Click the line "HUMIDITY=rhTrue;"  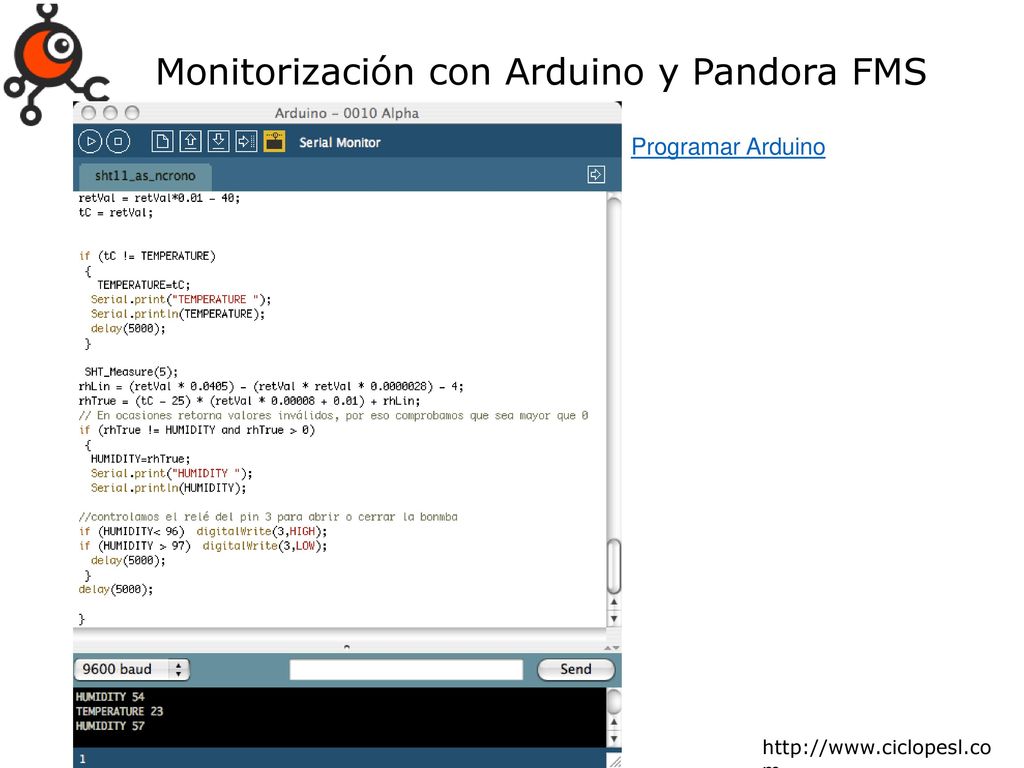pos(140,459)
